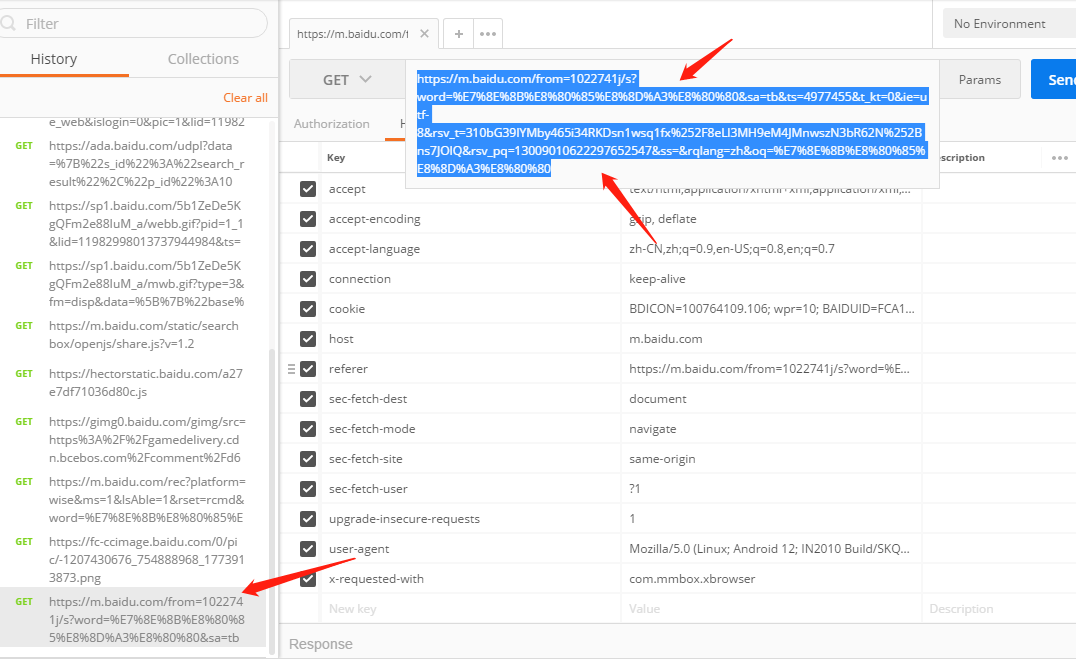Open the sp1.baidu.com mwb.gif history entry
1076x663 pixels.
point(134,283)
